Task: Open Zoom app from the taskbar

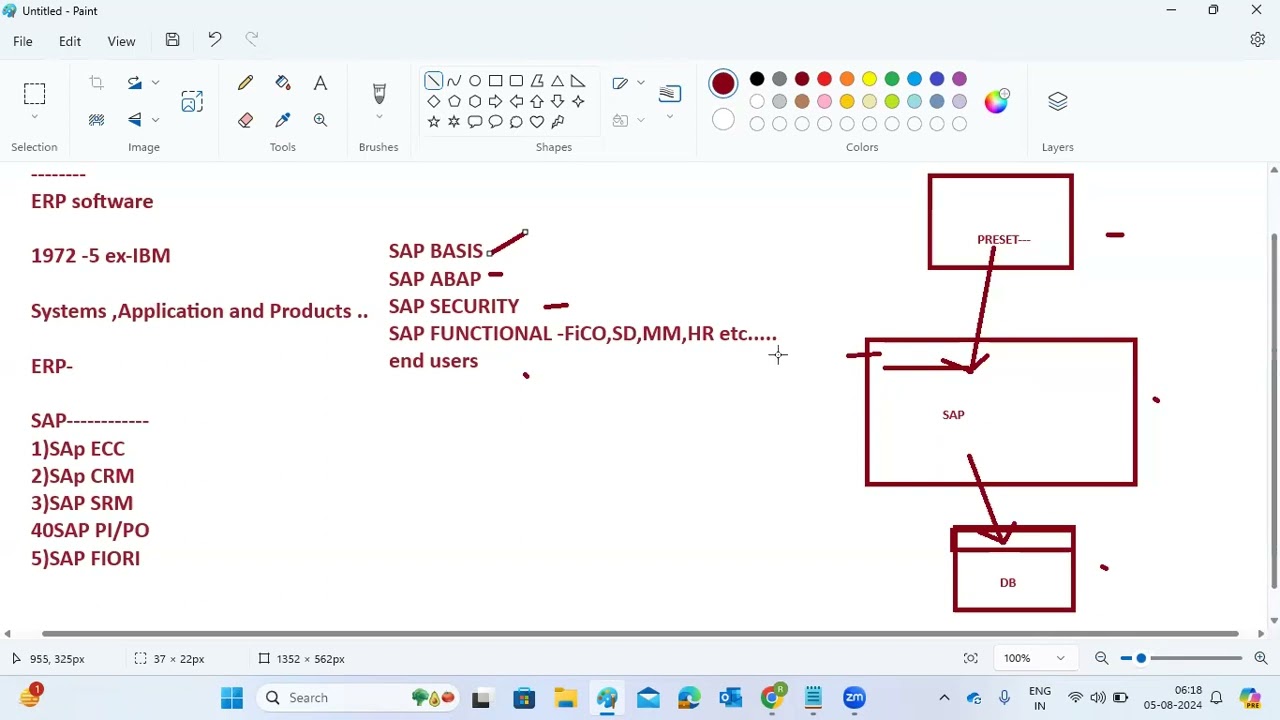Action: [x=854, y=697]
